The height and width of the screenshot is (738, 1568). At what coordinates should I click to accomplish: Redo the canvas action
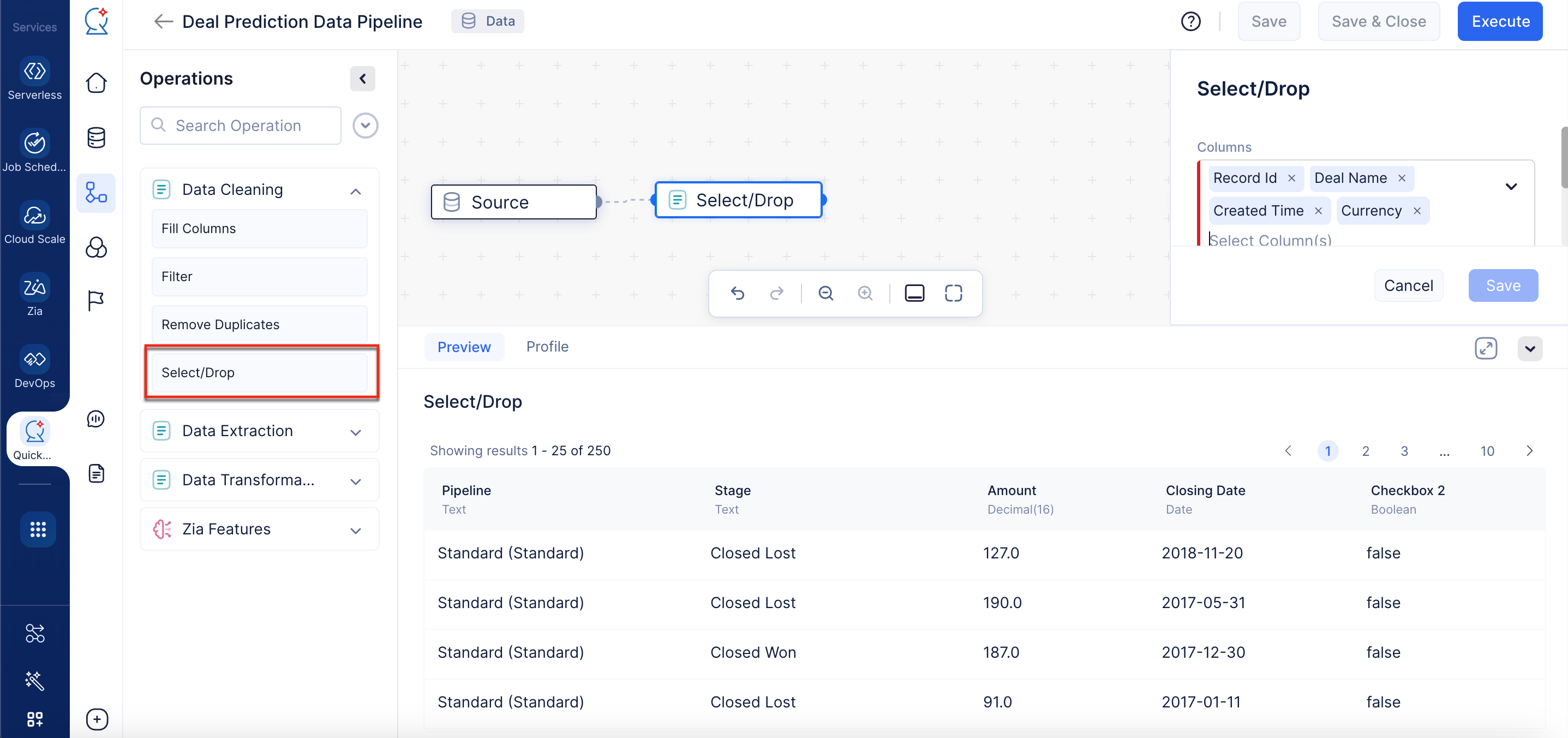[x=776, y=294]
